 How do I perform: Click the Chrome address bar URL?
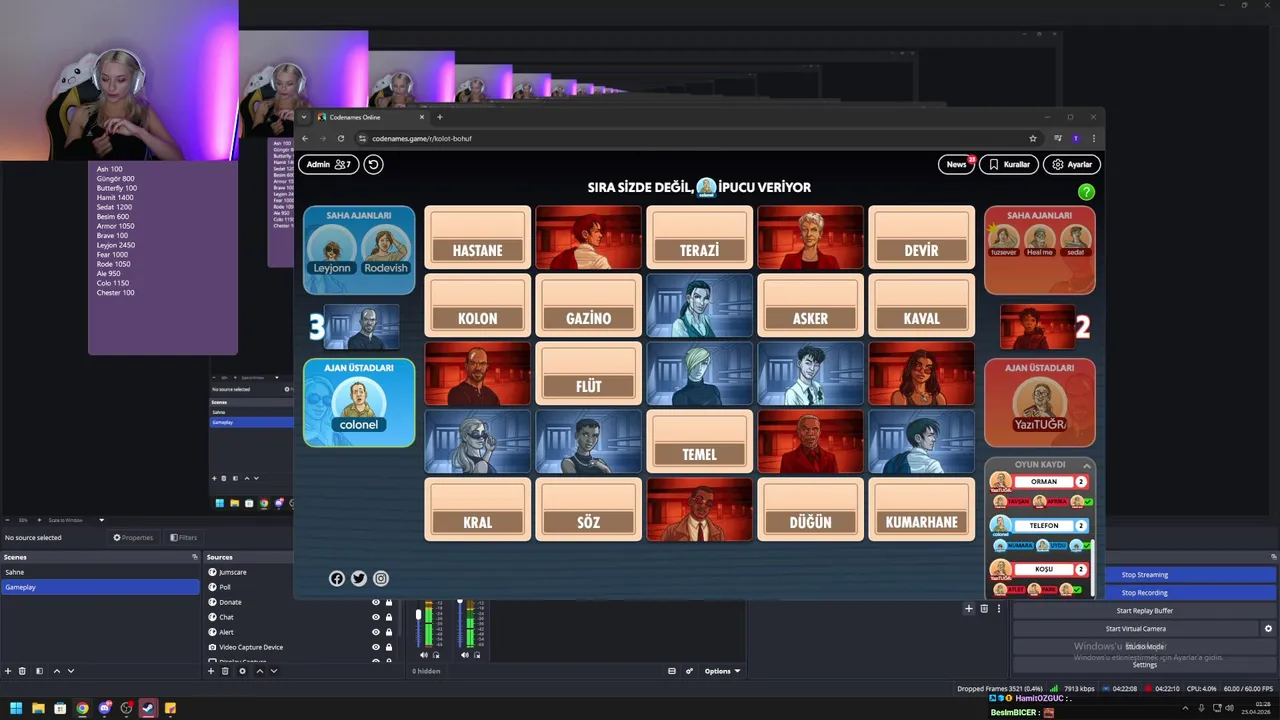pos(421,138)
